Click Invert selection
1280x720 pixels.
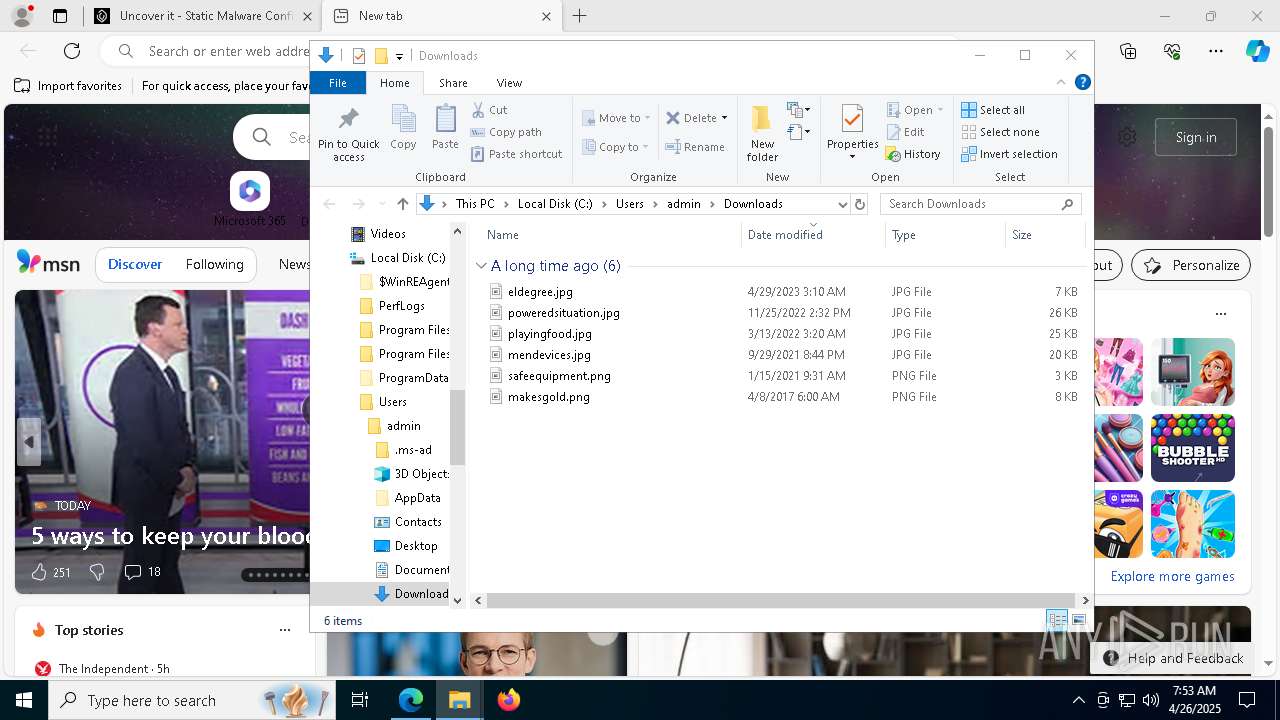click(1009, 154)
